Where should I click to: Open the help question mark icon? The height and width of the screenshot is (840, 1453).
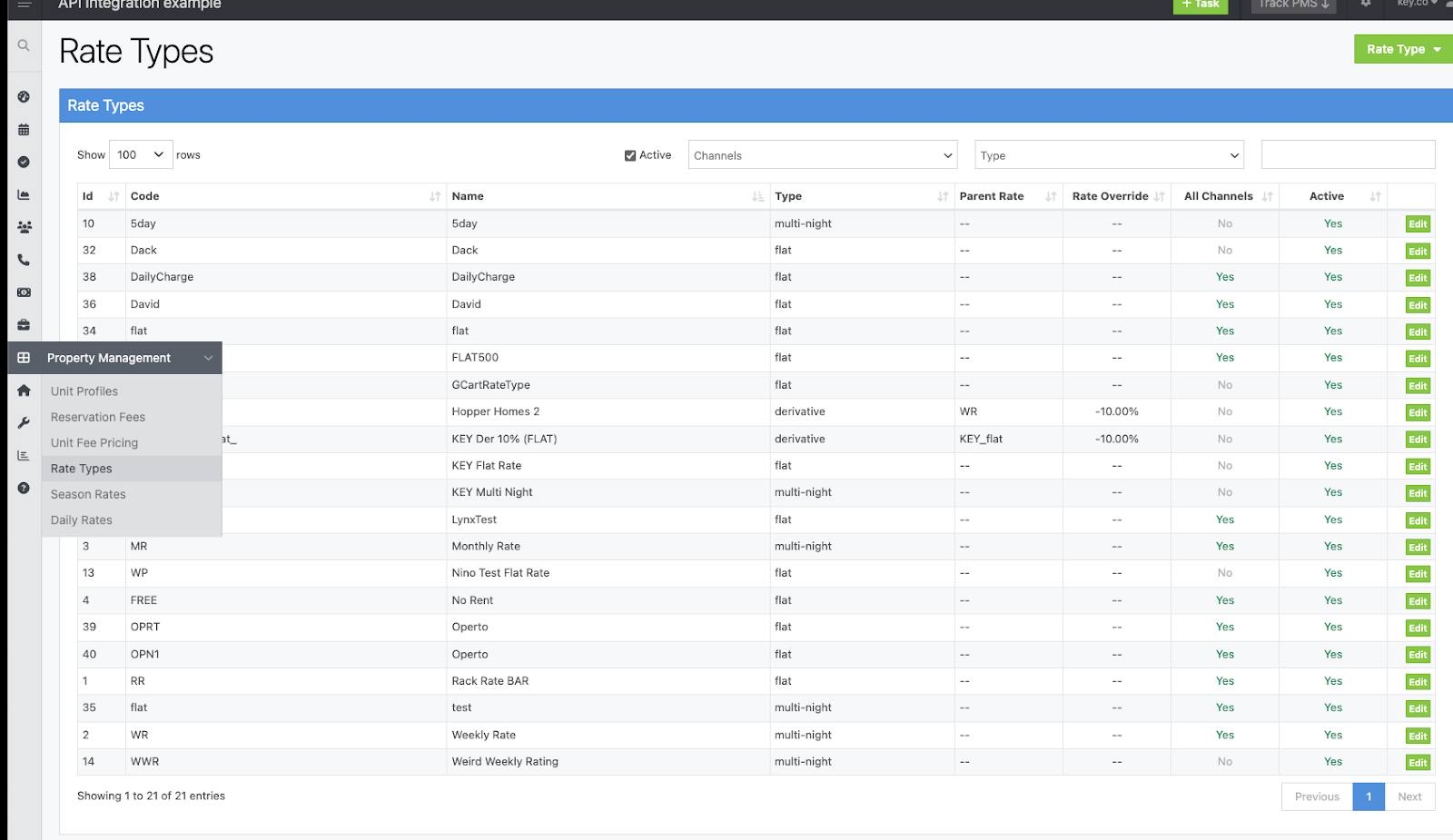(x=24, y=489)
